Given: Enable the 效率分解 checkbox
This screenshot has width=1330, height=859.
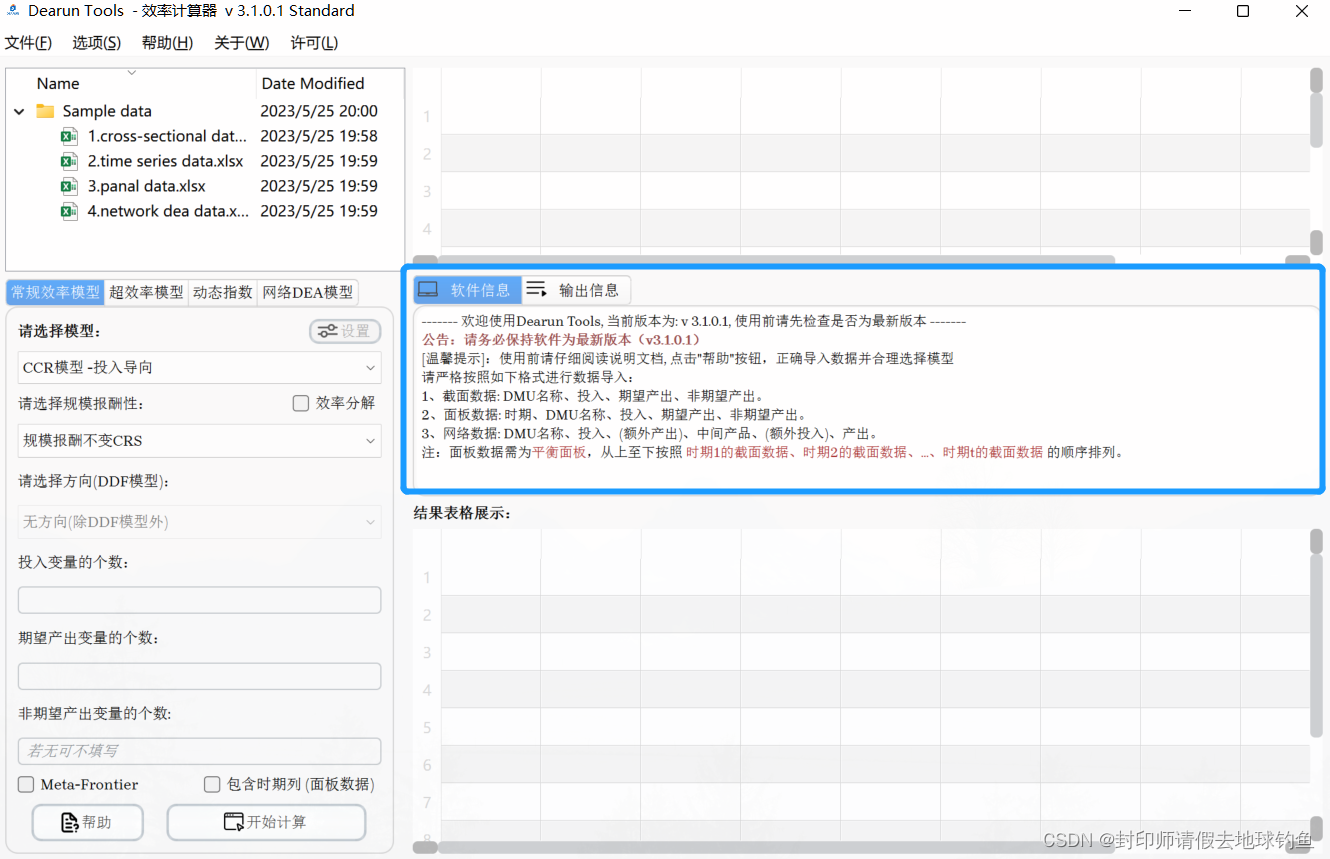Looking at the screenshot, I should (300, 403).
